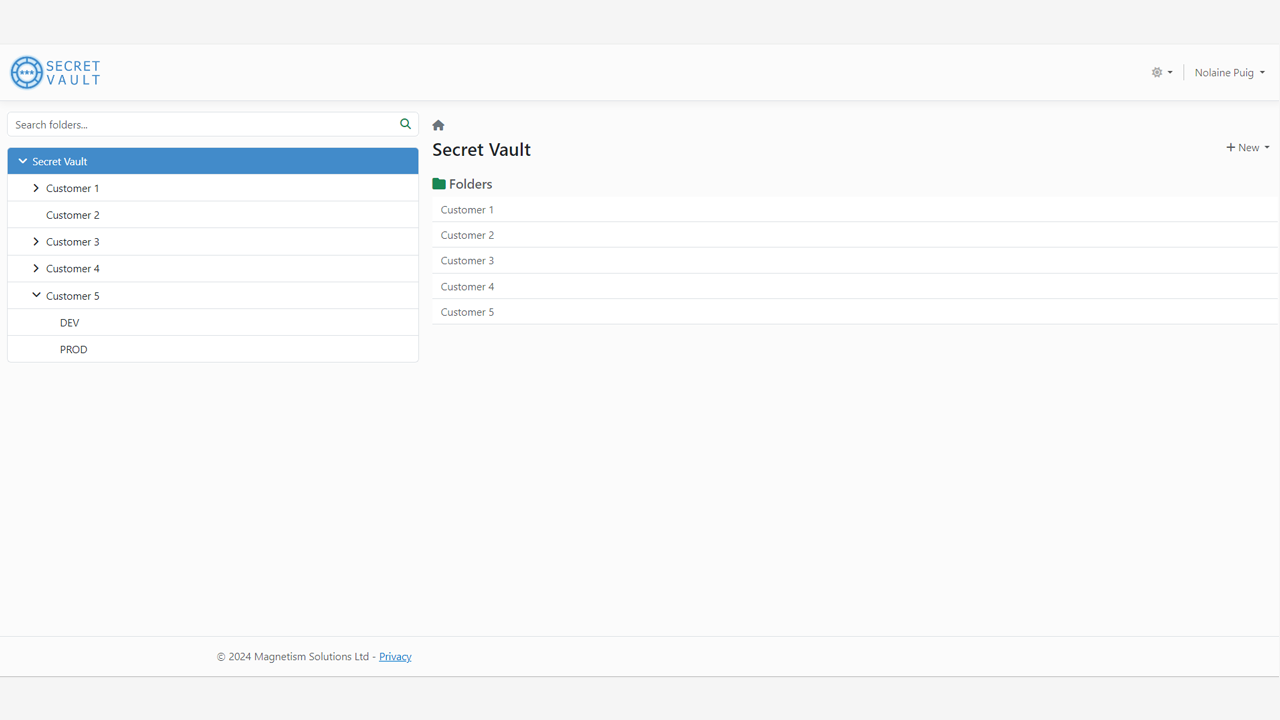The image size is (1280, 720).
Task: Collapse the Secret Vault root node
Action: click(23, 161)
